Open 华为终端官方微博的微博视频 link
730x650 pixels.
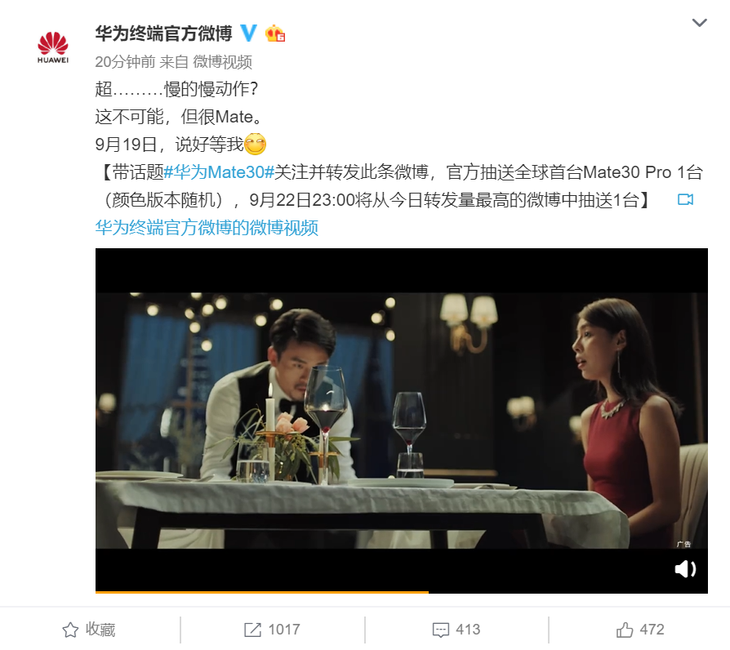(207, 228)
